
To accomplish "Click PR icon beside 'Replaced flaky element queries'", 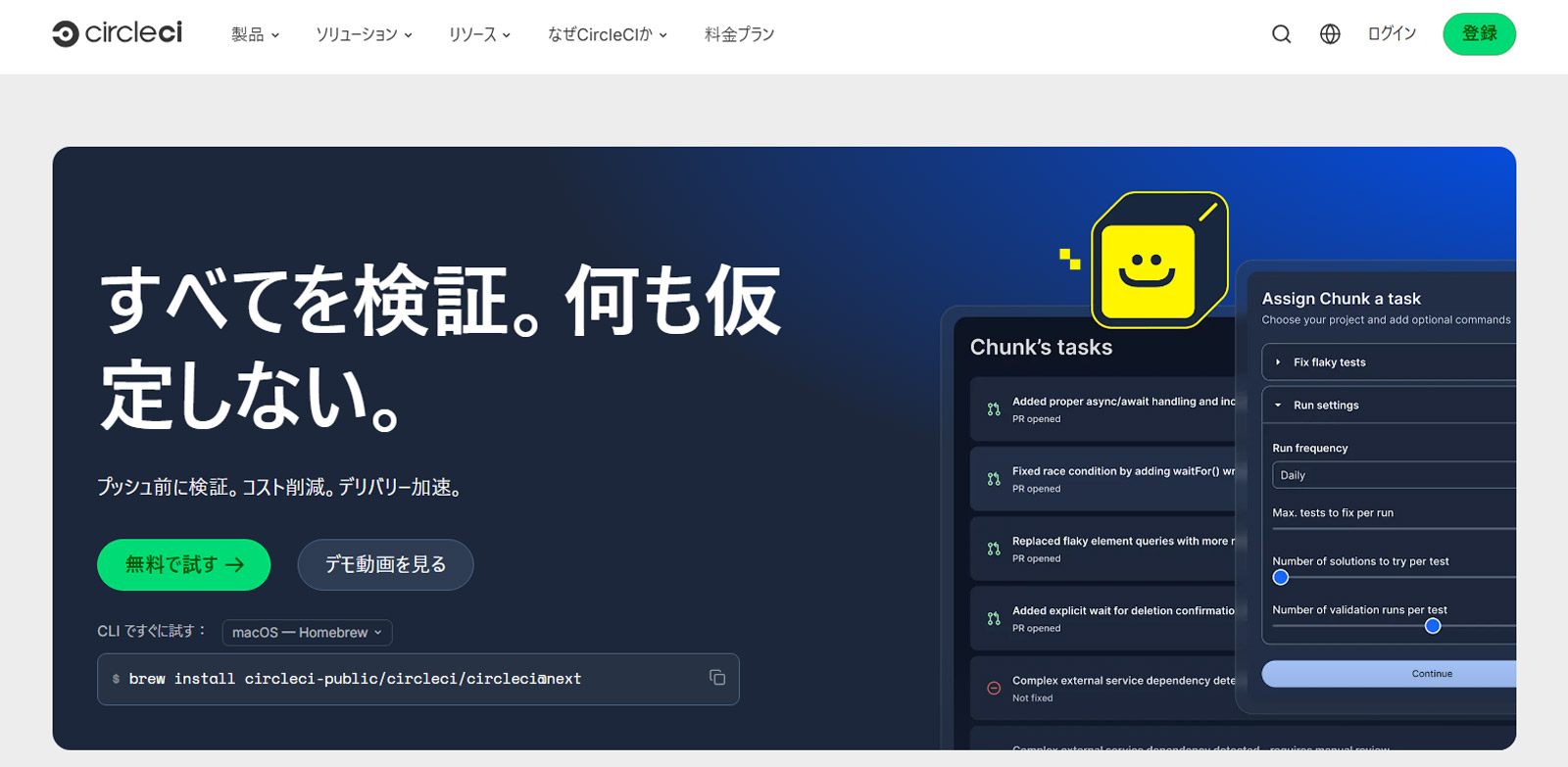I will (x=994, y=549).
